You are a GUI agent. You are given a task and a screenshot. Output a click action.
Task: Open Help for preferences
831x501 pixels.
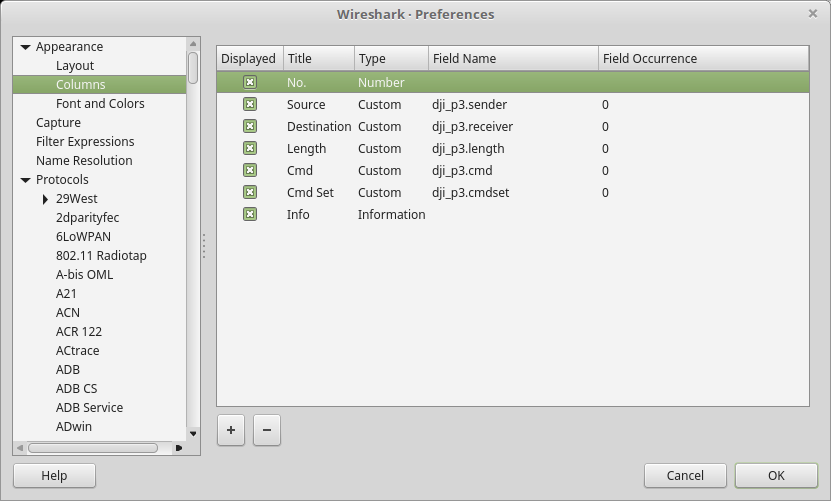point(54,475)
